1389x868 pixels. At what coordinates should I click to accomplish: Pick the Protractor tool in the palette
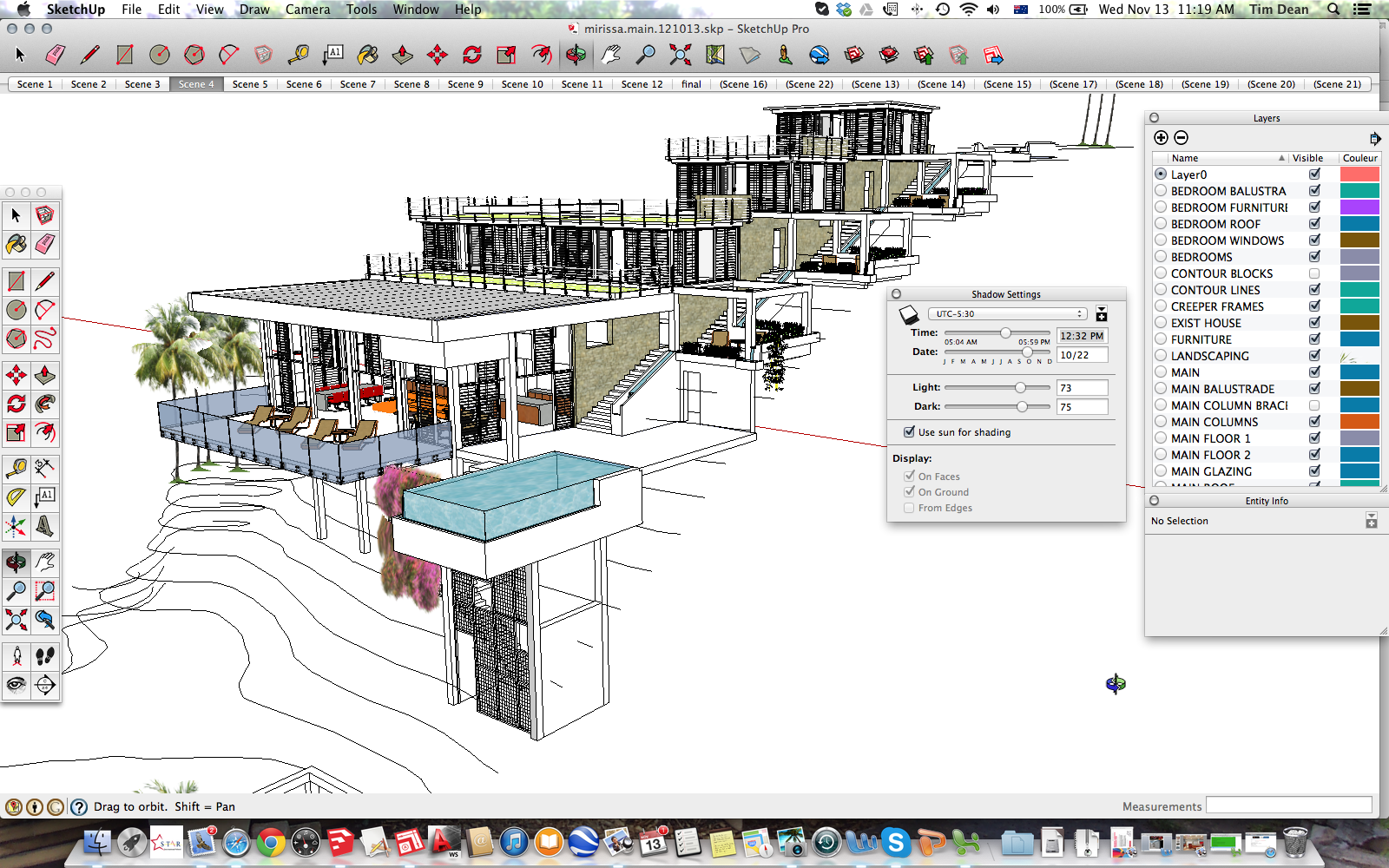tap(16, 497)
